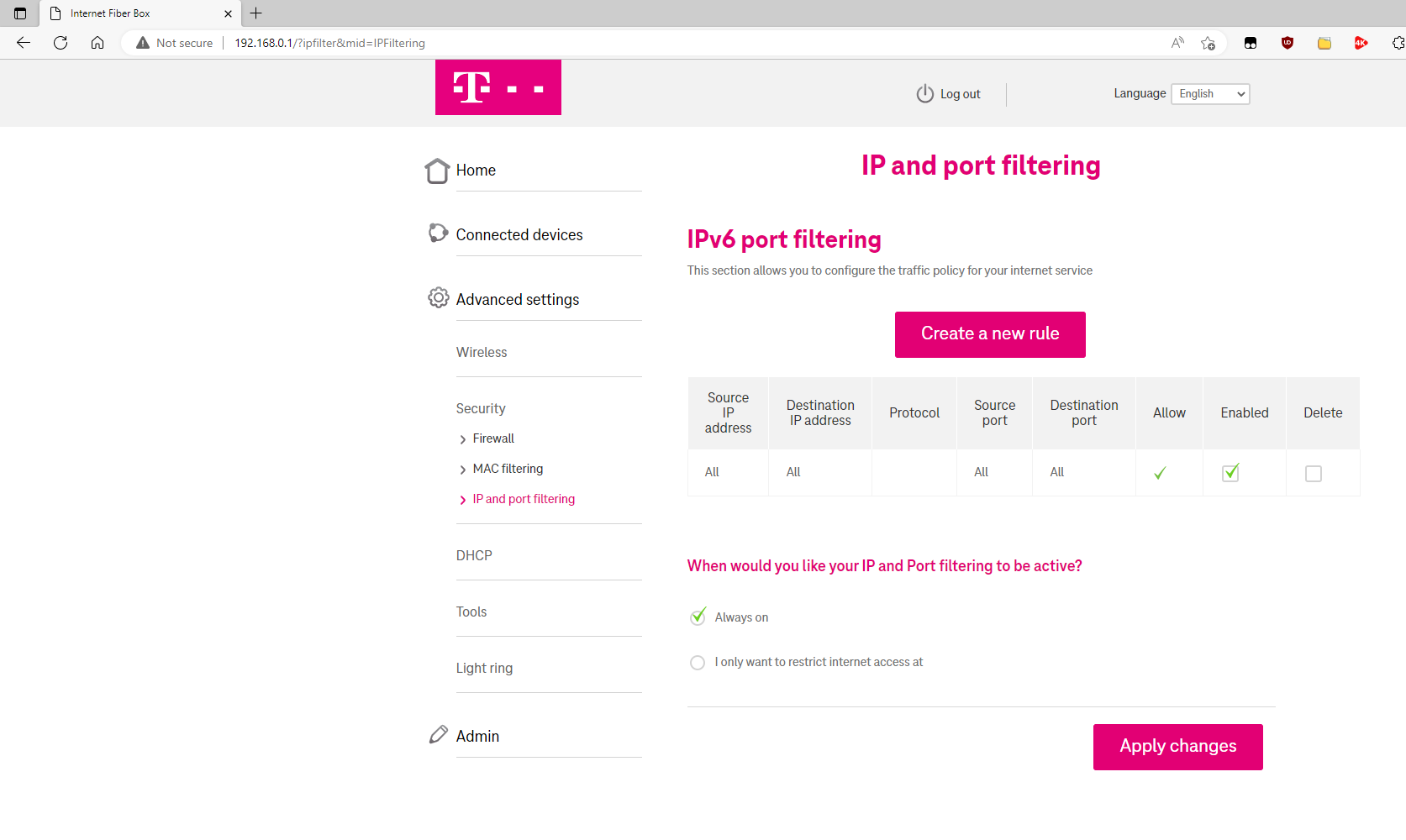Open the Wireless menu section
The width and height of the screenshot is (1406, 840).
(x=482, y=352)
